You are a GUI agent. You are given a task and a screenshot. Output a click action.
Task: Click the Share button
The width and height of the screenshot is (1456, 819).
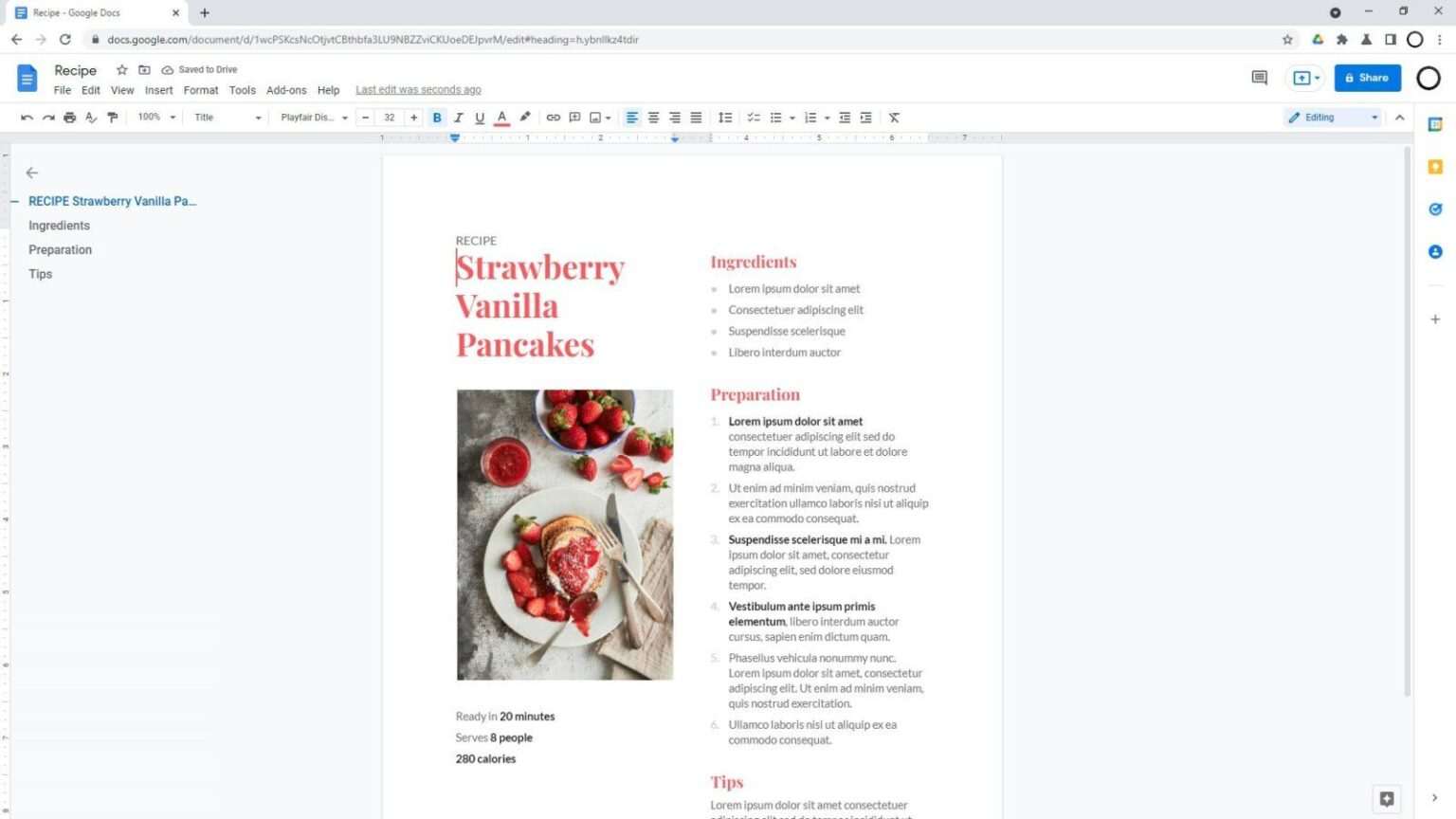tap(1367, 78)
